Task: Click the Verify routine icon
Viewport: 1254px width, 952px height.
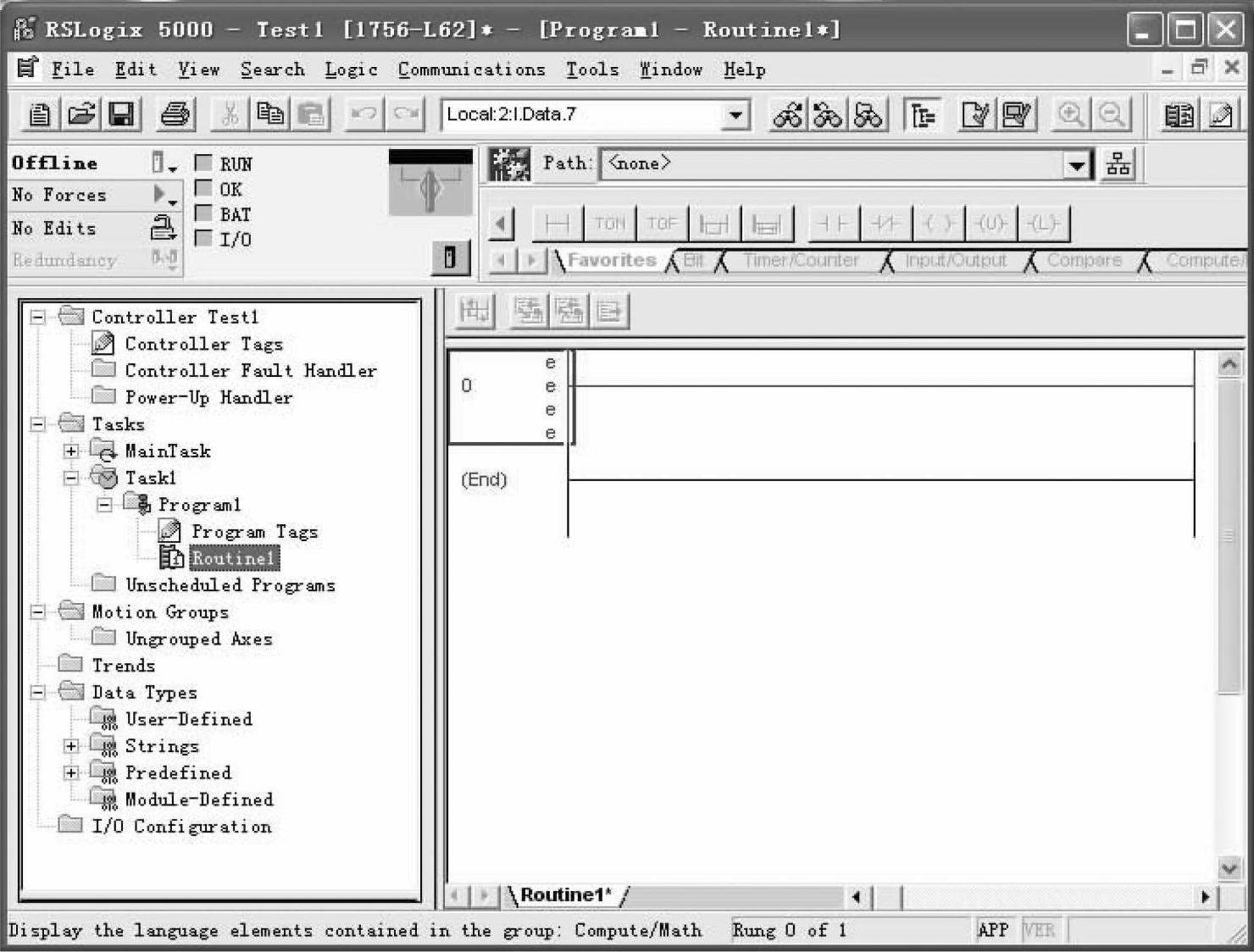Action: point(976,114)
